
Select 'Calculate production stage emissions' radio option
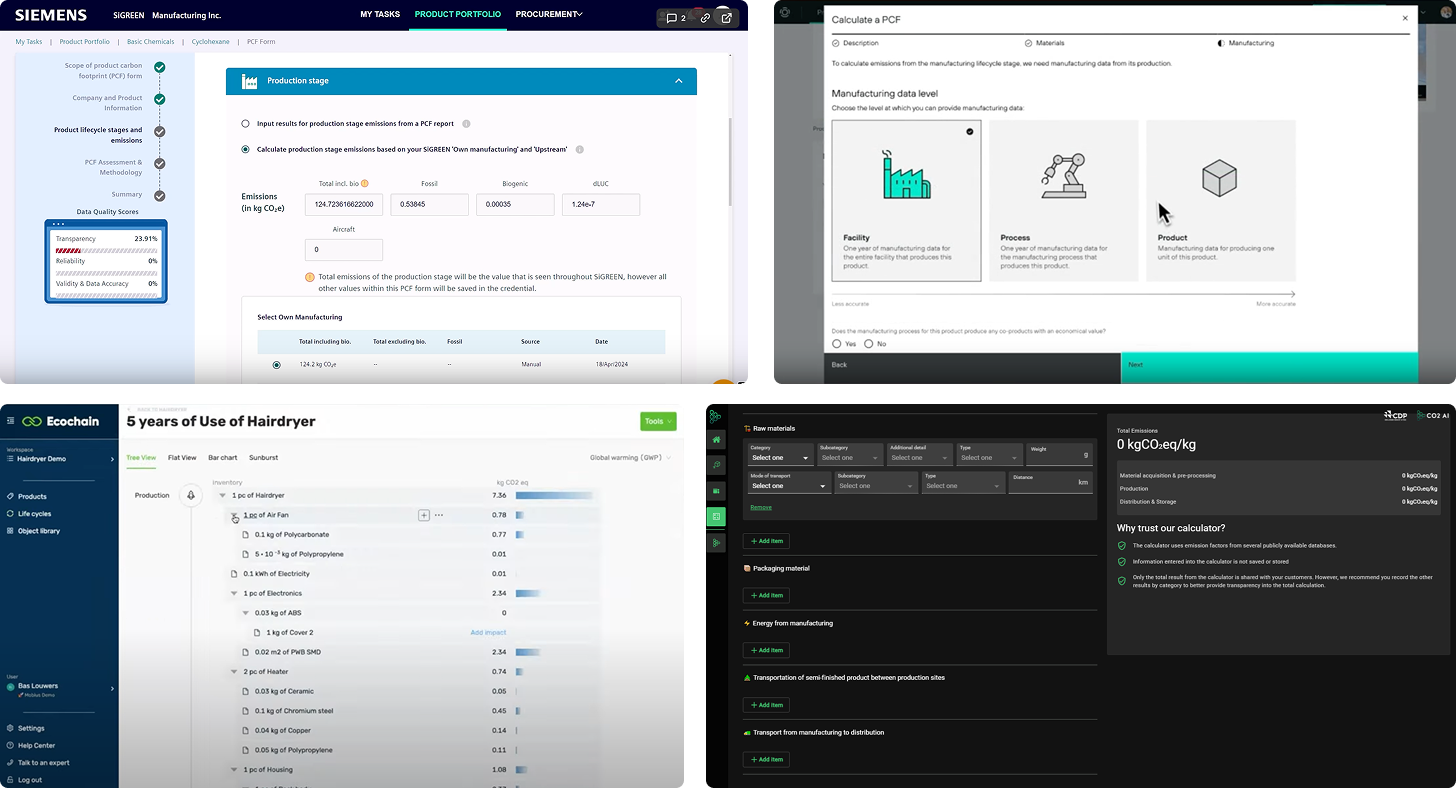pos(246,149)
